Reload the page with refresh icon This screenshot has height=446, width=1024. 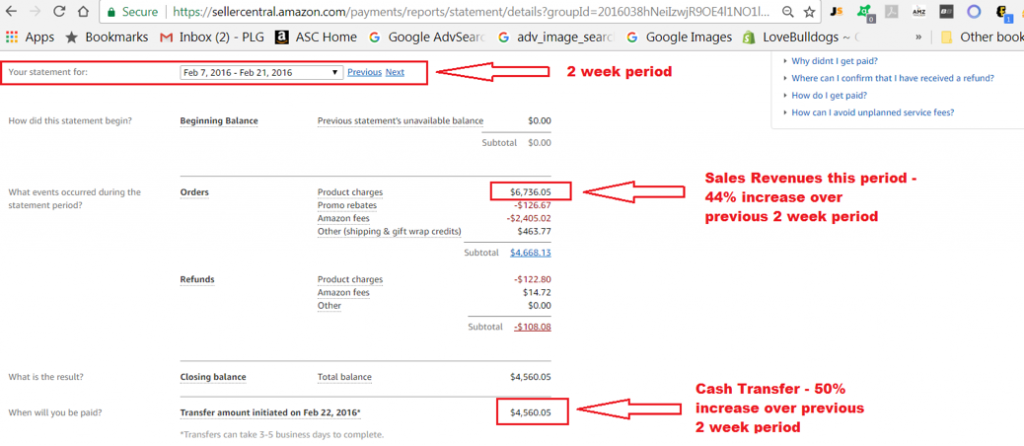[59, 13]
